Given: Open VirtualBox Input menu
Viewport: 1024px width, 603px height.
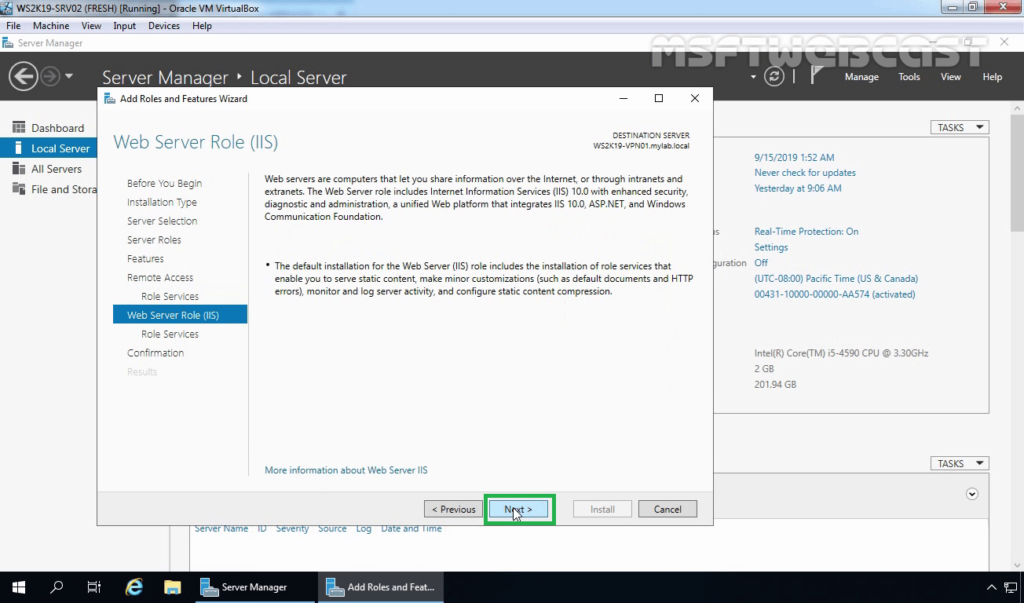Looking at the screenshot, I should 124,25.
